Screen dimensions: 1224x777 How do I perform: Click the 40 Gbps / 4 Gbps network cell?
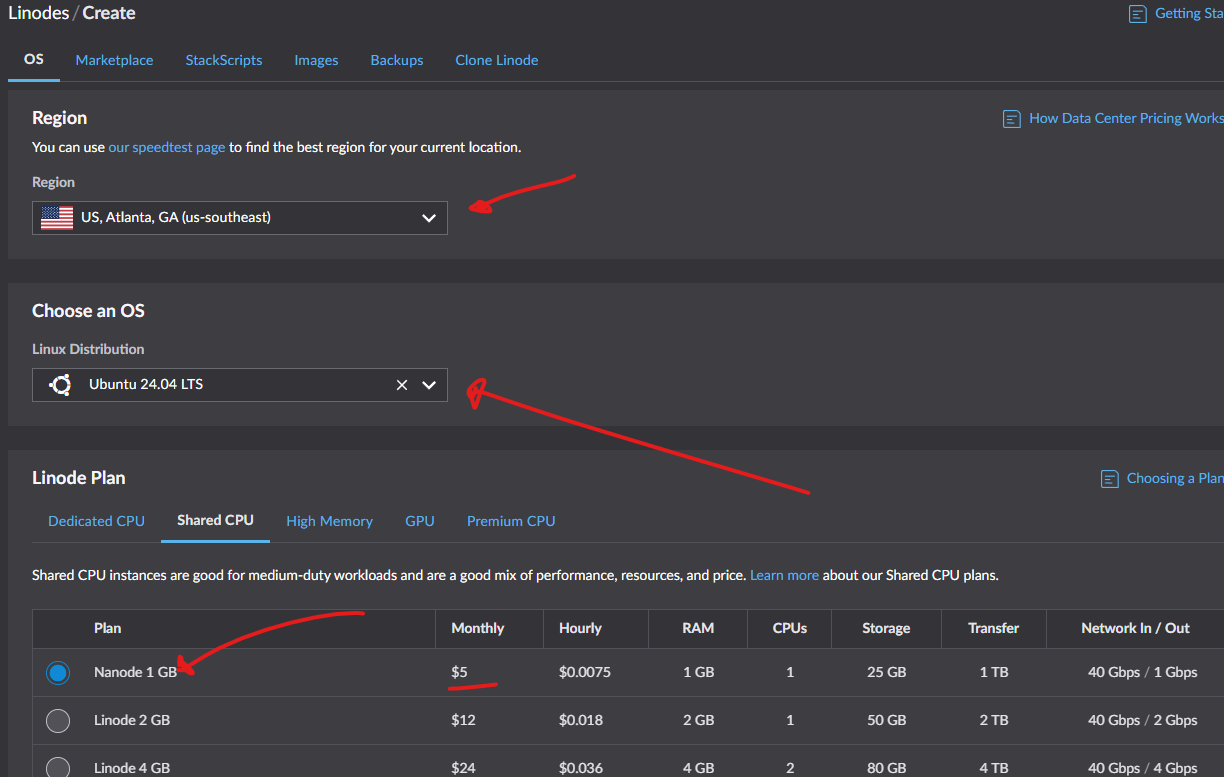pyautogui.click(x=1142, y=768)
